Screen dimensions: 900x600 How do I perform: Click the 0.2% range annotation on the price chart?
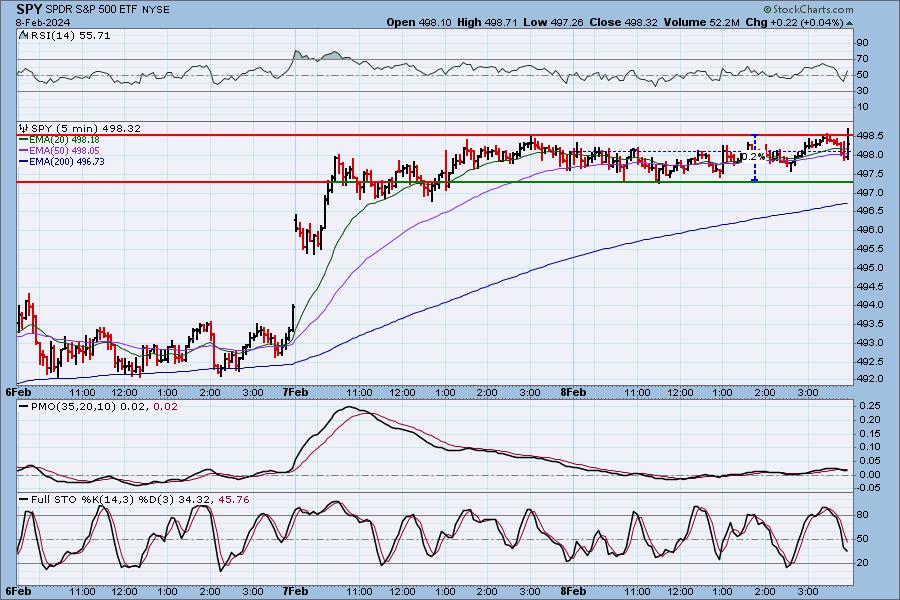coord(753,157)
